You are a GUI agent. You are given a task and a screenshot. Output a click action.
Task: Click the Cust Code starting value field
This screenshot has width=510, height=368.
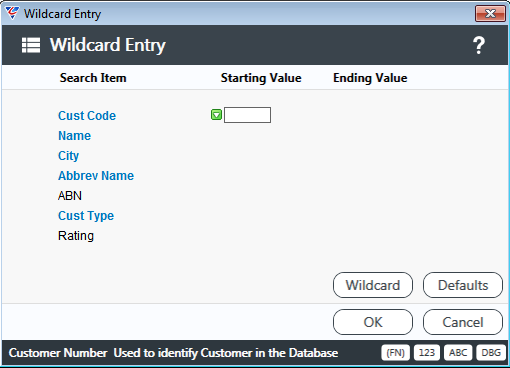[x=247, y=115]
